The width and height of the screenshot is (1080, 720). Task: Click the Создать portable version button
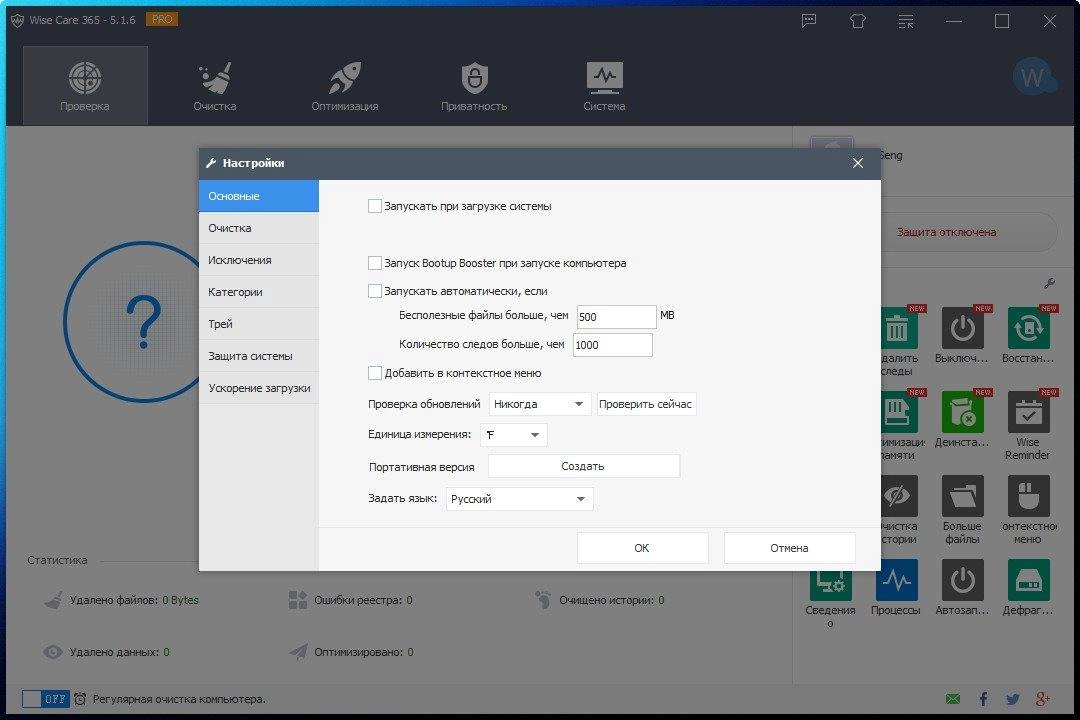[x=583, y=466]
